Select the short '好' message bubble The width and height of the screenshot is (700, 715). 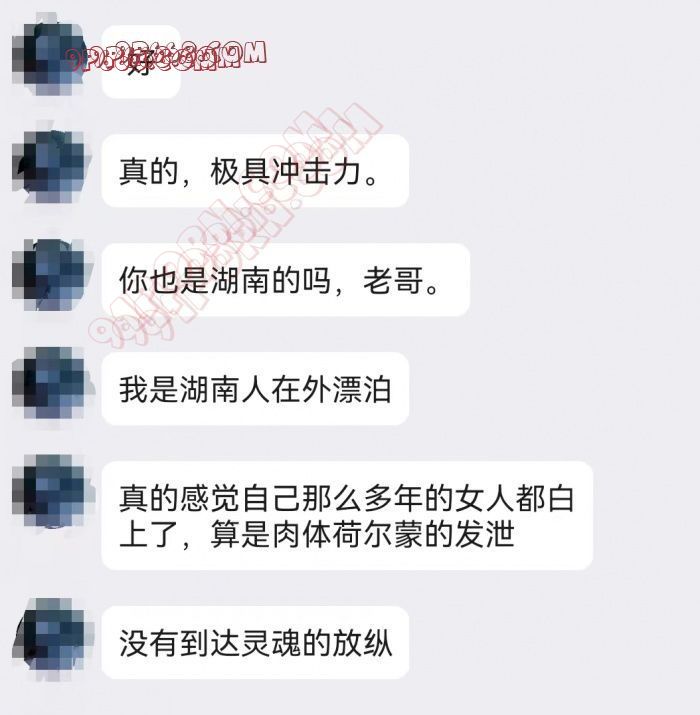141,62
